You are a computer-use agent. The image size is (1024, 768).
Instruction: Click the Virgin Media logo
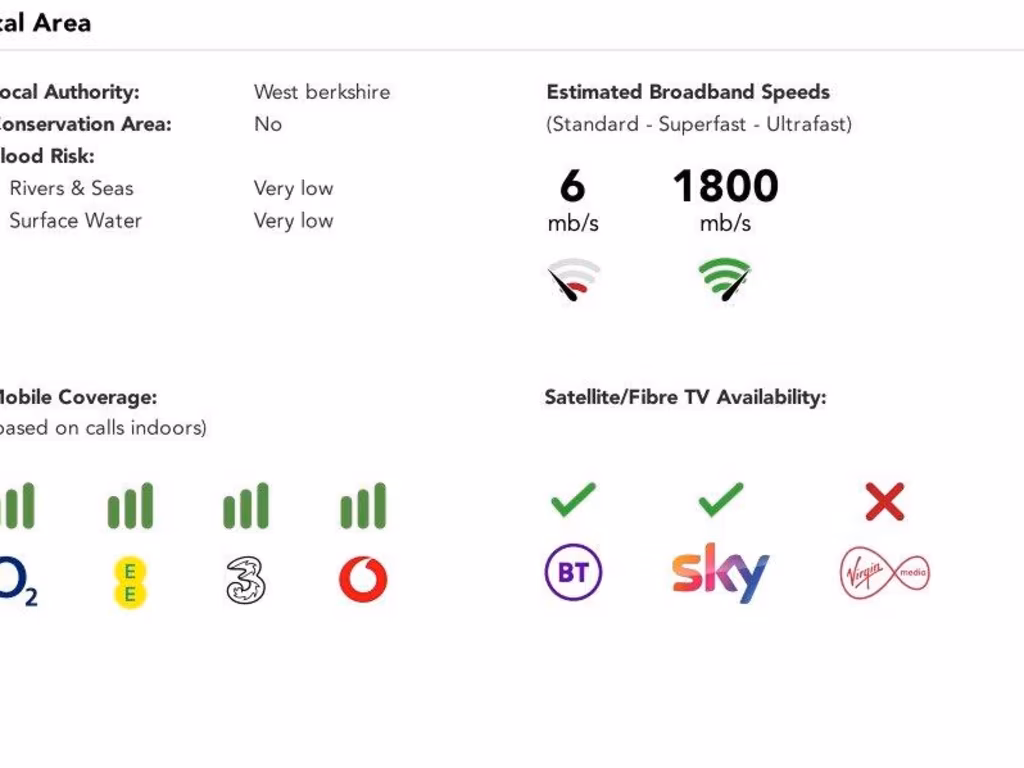884,574
